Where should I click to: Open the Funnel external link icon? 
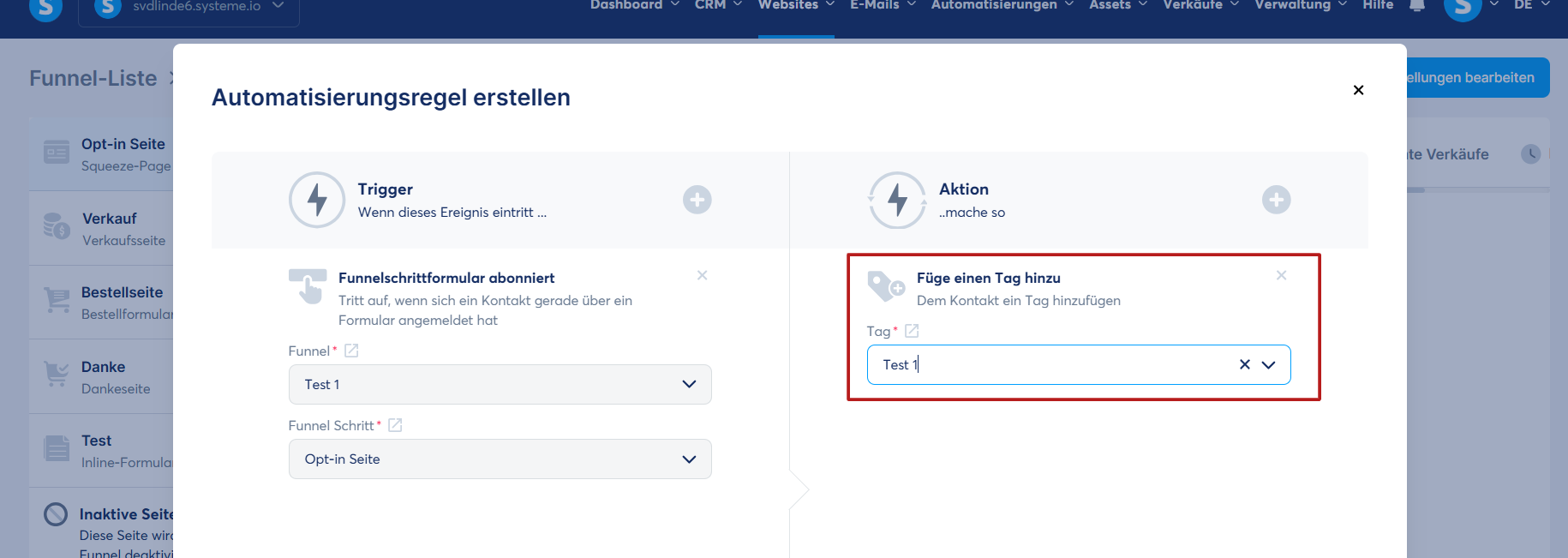(351, 351)
